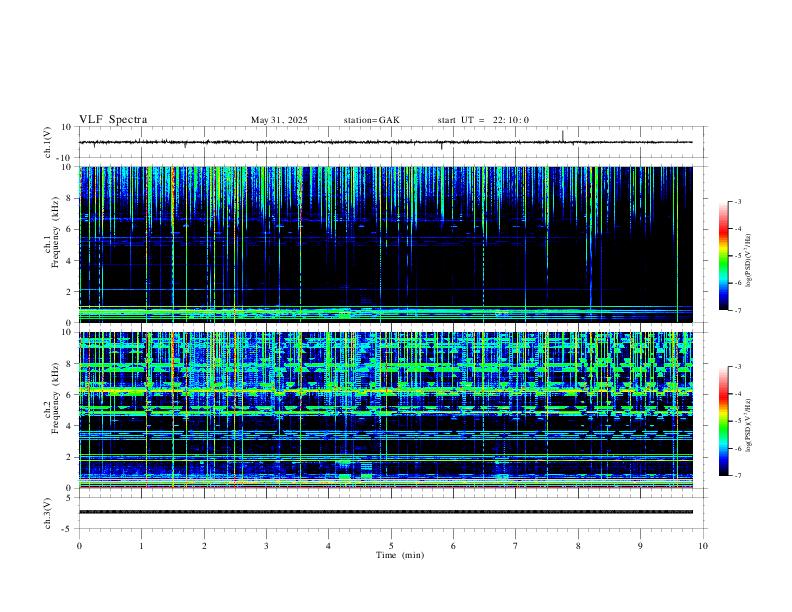The width and height of the screenshot is (792, 612).
Task: Click the "ch.3(V)" waveform axis label
Action: [48, 513]
